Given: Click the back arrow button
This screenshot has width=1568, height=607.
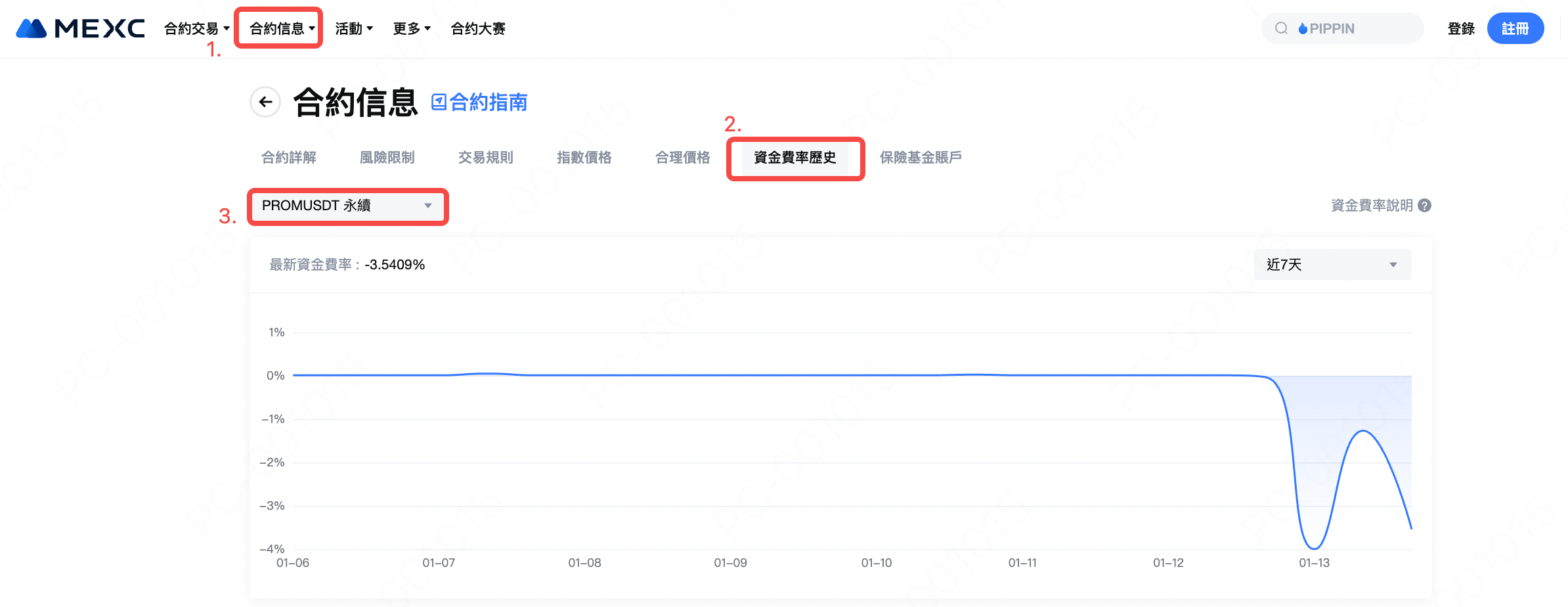Looking at the screenshot, I should [265, 102].
